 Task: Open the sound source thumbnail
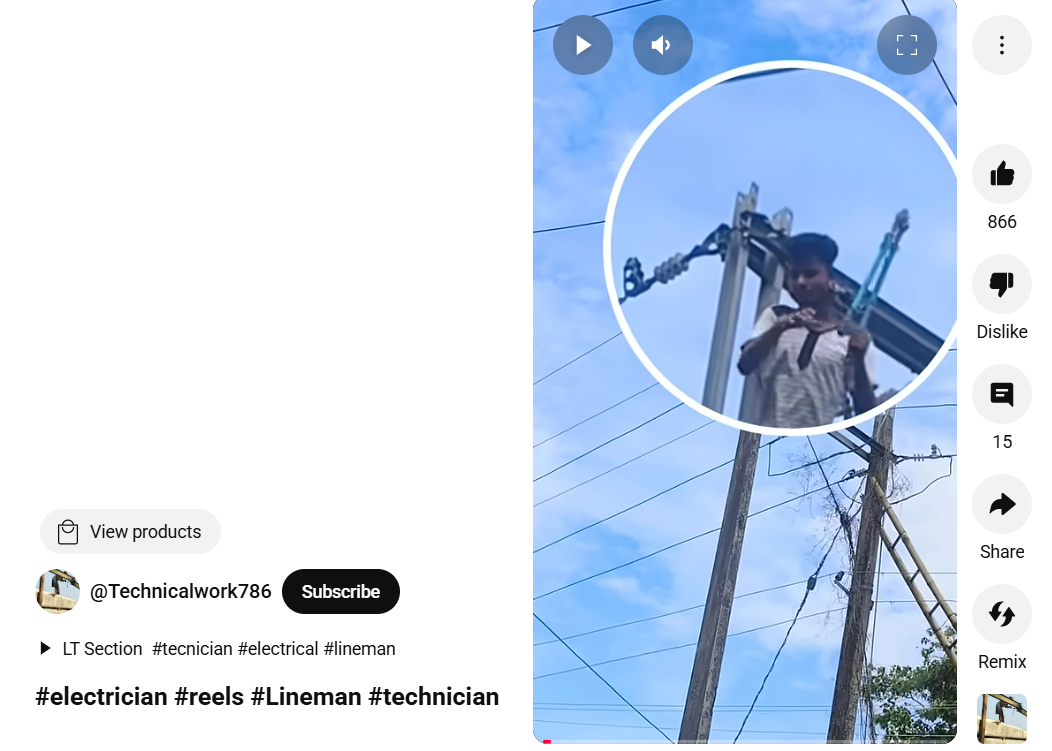click(x=1002, y=719)
